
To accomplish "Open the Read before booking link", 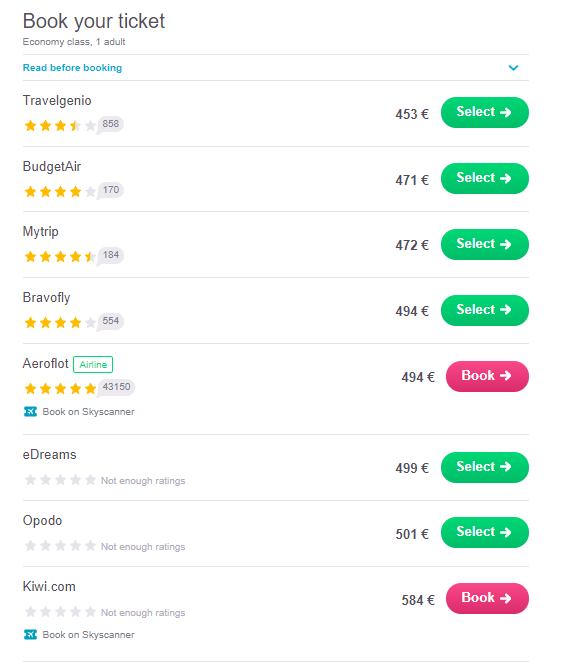I will pos(72,68).
